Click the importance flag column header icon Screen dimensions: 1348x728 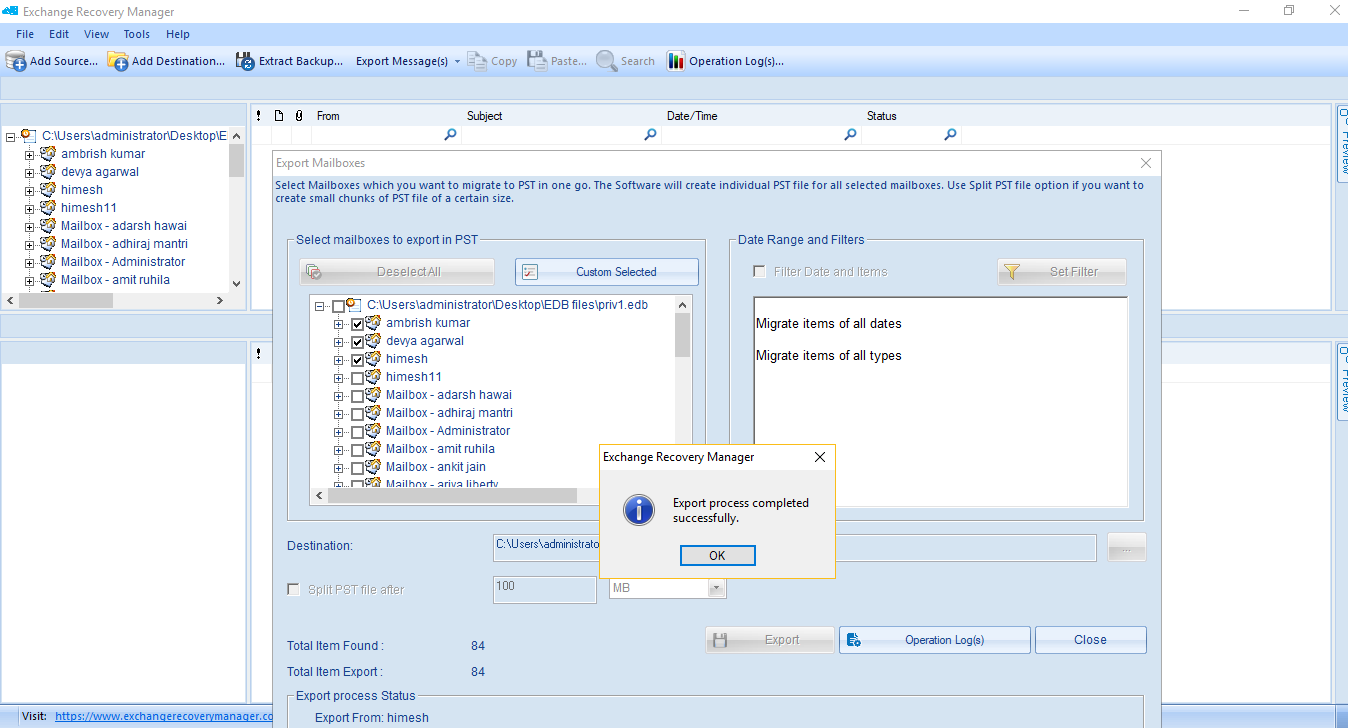click(x=259, y=116)
